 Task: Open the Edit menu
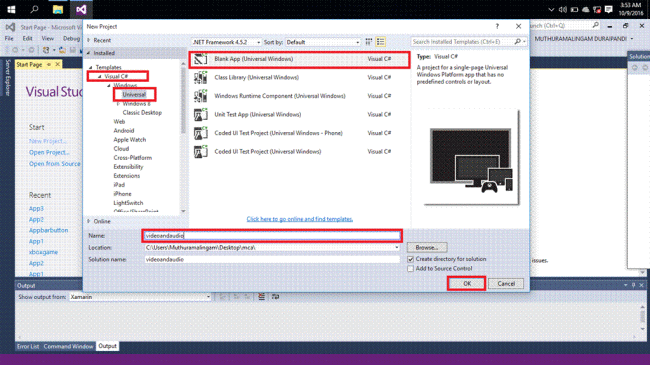27,38
